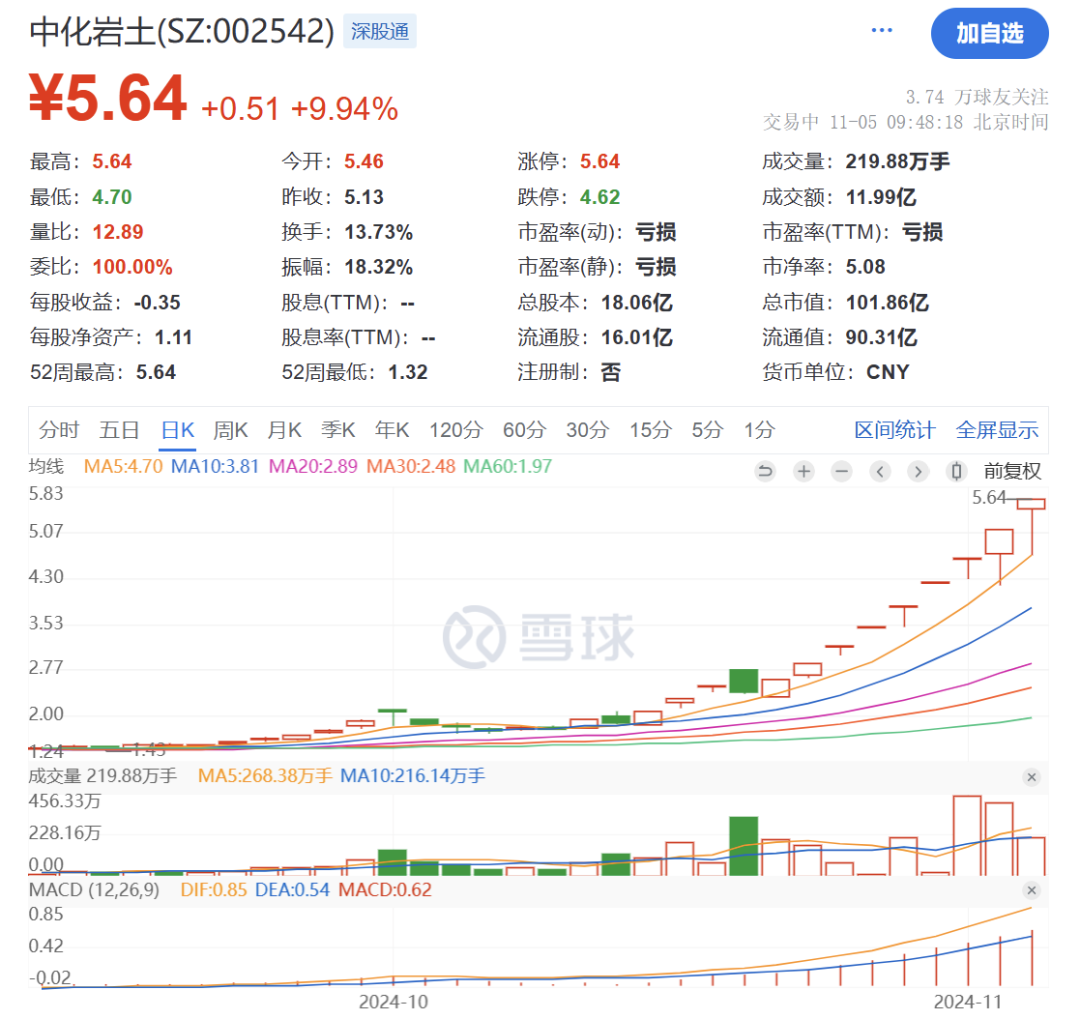Click the 2024-10 date axis label
The height and width of the screenshot is (1019, 1080).
click(393, 1001)
